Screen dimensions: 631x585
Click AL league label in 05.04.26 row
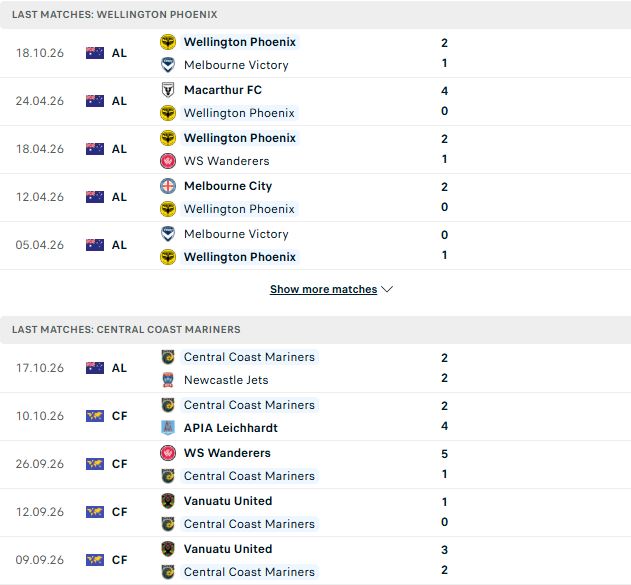coord(119,245)
